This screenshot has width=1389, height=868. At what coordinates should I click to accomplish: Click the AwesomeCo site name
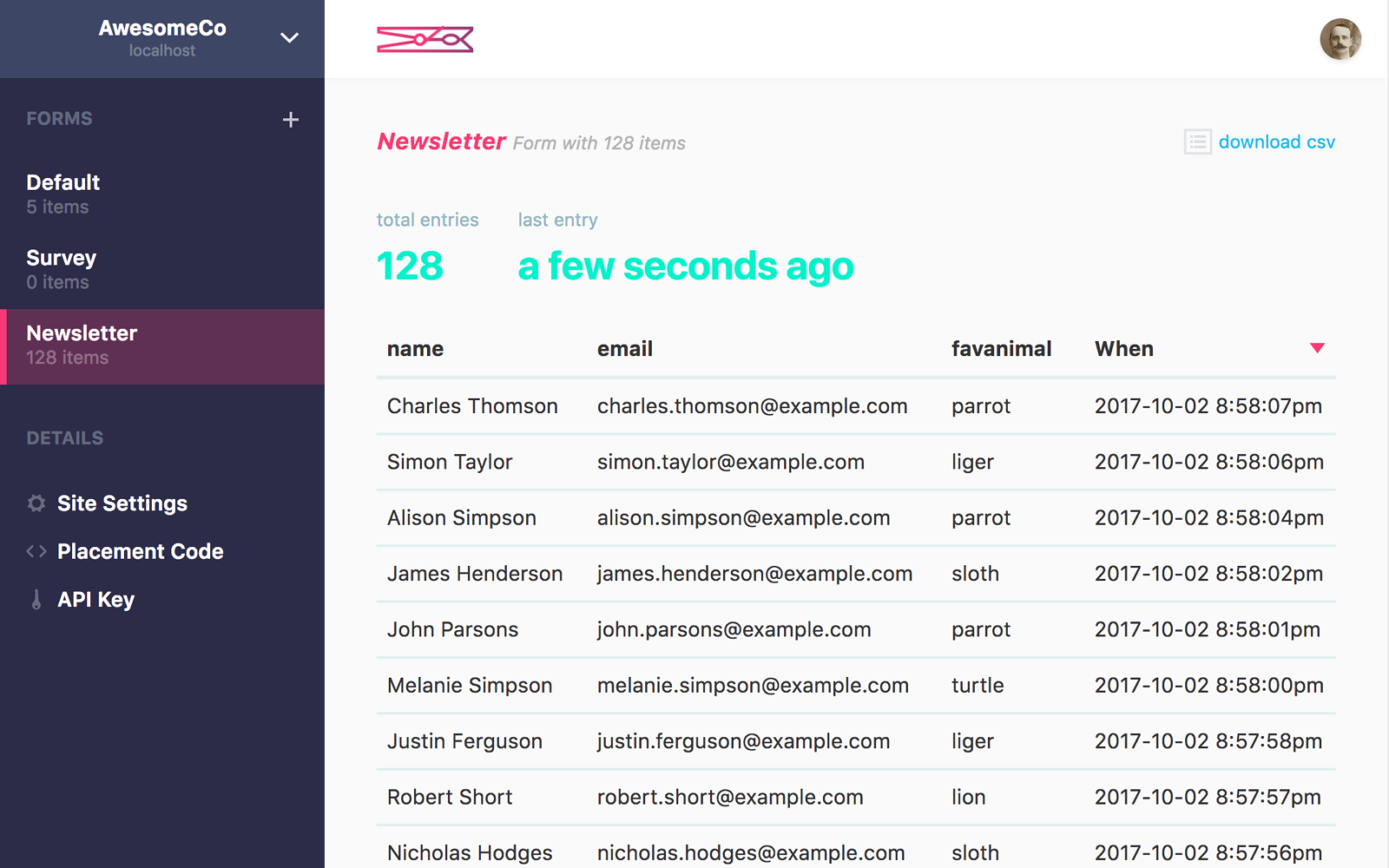(x=162, y=28)
